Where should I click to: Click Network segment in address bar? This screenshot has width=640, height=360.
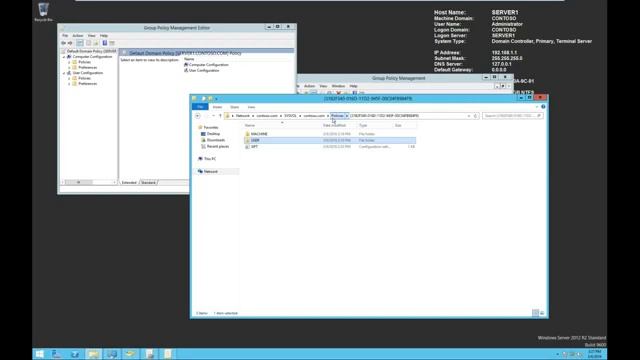(242, 116)
